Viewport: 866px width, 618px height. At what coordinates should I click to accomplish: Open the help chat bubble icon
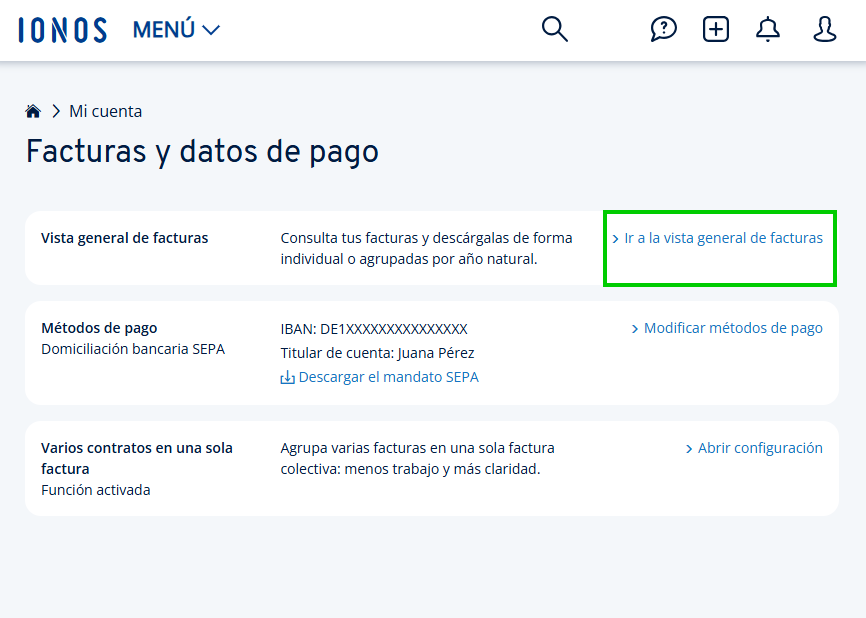click(663, 29)
